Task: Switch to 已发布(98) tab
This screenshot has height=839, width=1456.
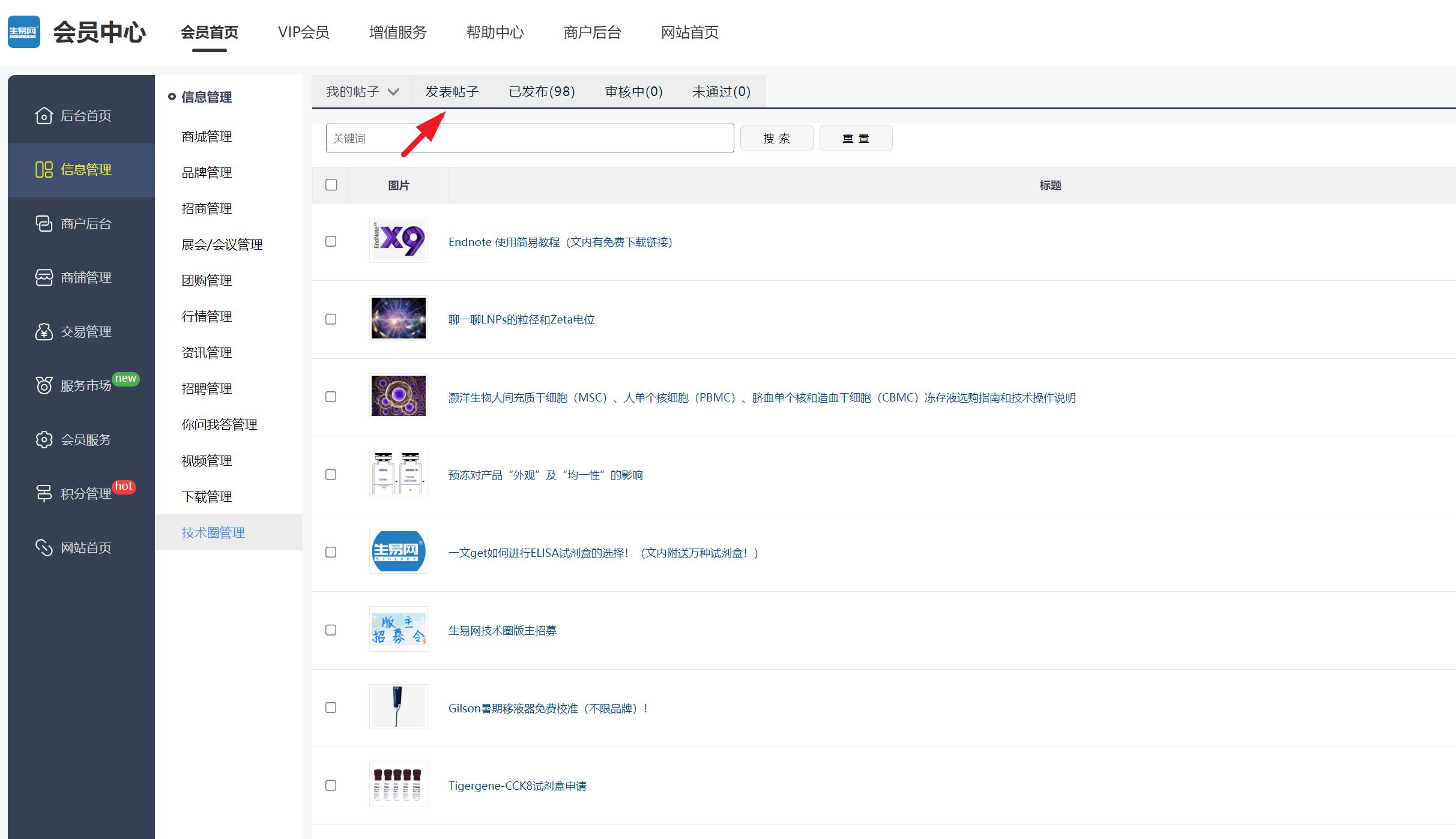Action: click(x=542, y=92)
